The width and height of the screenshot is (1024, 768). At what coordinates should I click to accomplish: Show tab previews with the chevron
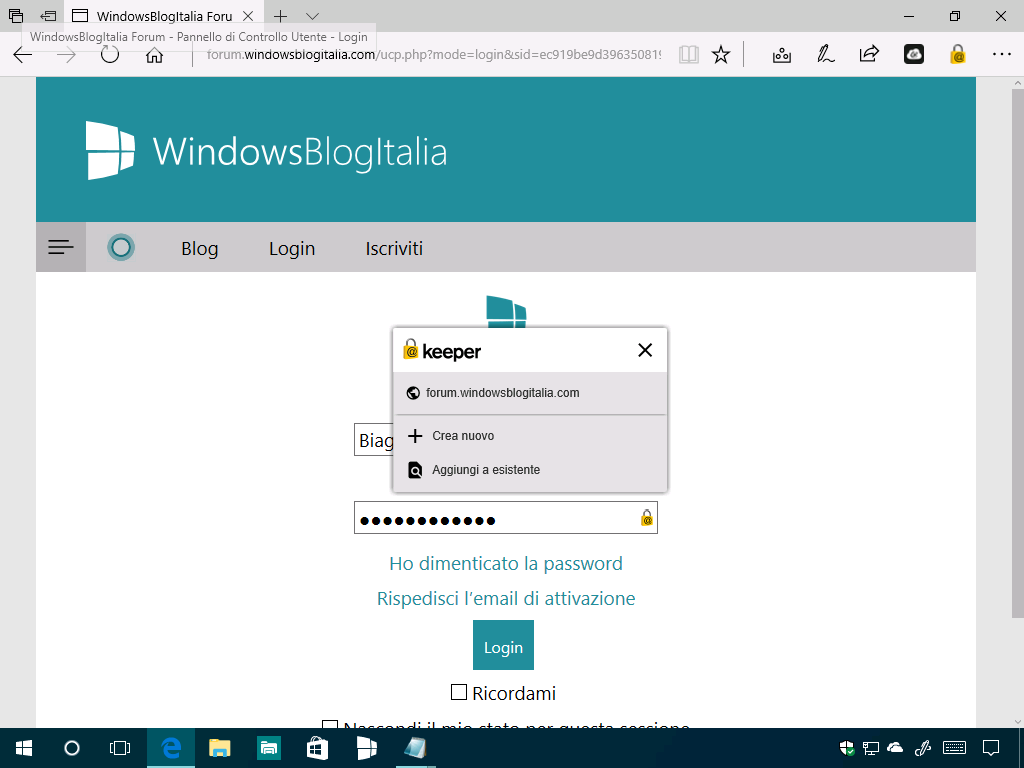(313, 16)
